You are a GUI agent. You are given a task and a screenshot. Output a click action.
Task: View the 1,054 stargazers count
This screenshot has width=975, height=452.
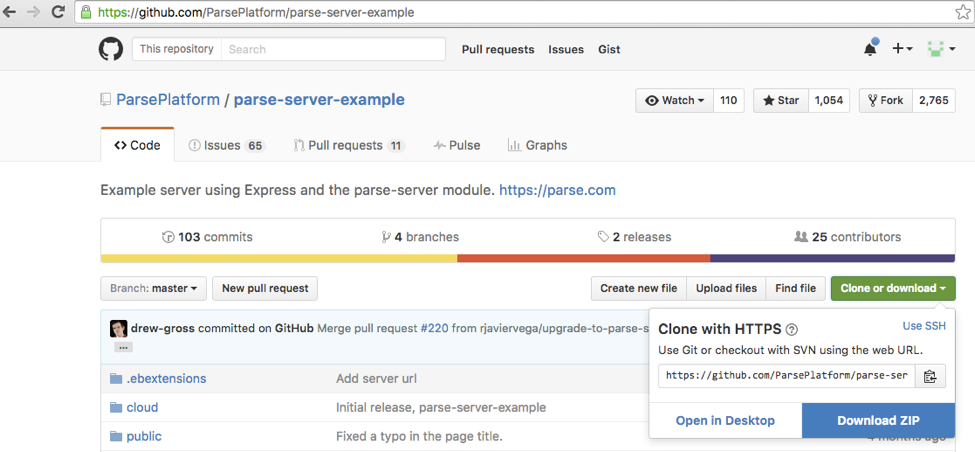pyautogui.click(x=828, y=101)
